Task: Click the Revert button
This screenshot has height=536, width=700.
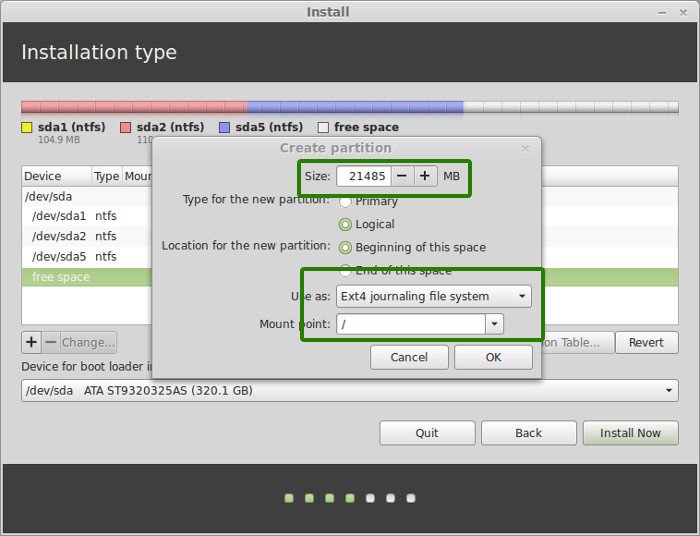Action: pyautogui.click(x=646, y=342)
